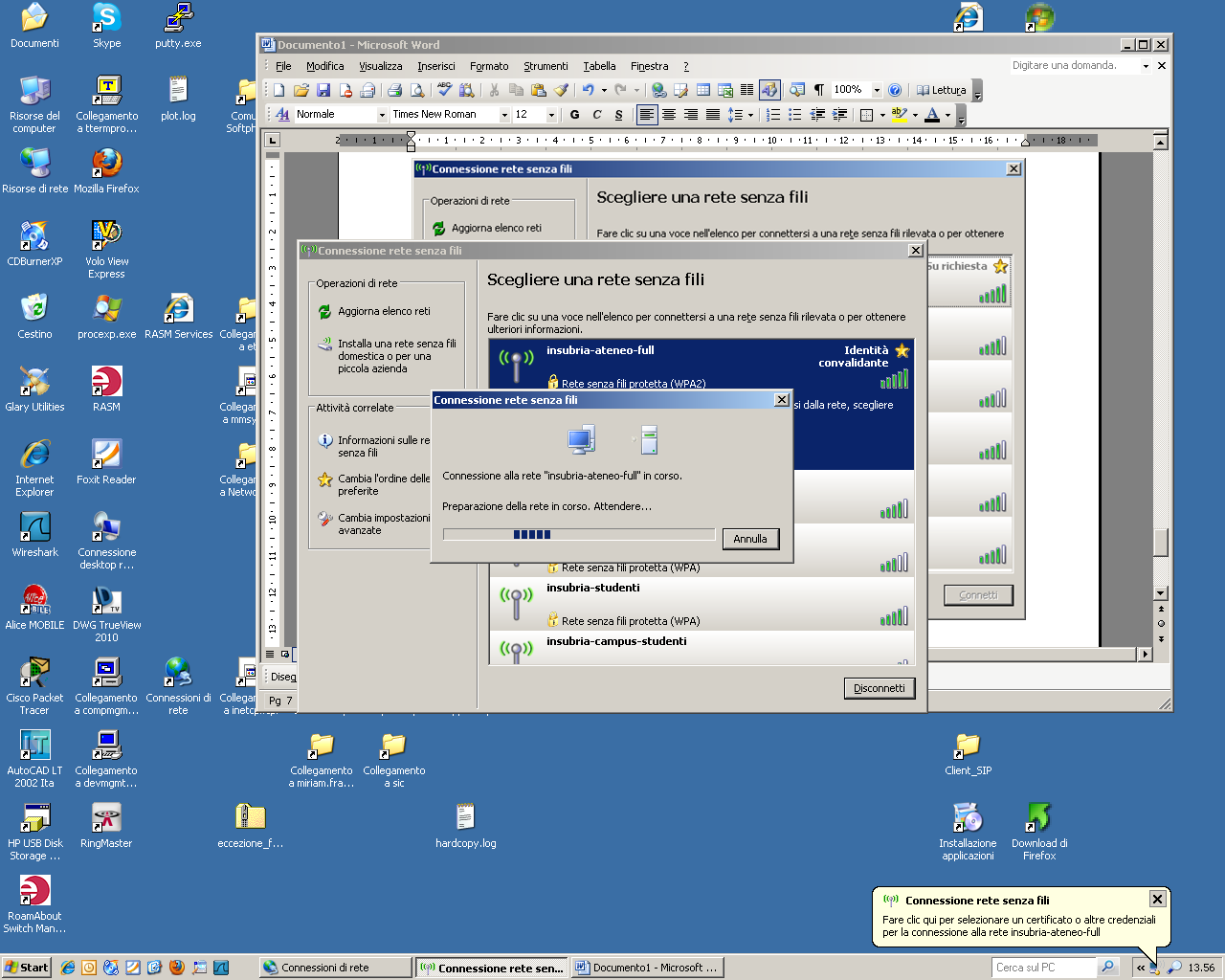Click the Cut scissors icon
1225x980 pixels.
(494, 90)
